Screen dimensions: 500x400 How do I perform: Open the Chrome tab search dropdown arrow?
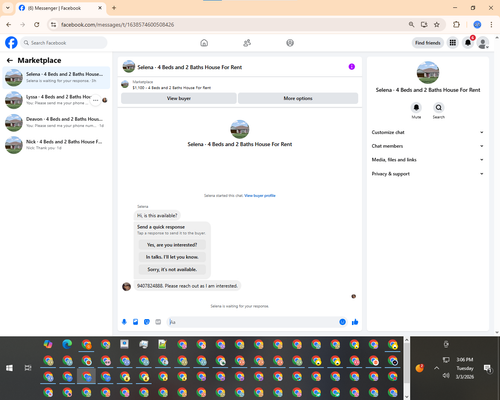pos(8,8)
